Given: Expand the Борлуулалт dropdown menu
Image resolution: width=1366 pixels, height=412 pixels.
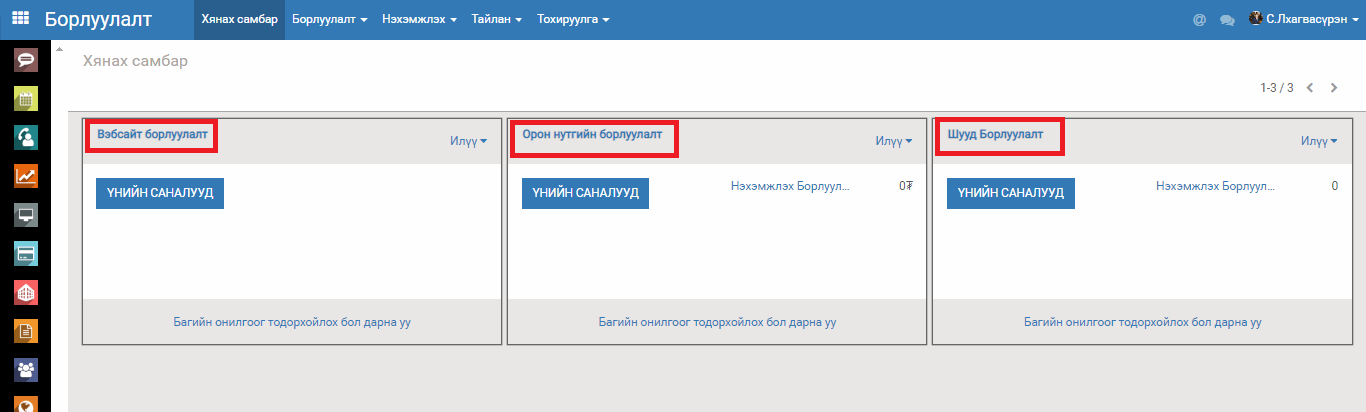Looking at the screenshot, I should point(330,20).
